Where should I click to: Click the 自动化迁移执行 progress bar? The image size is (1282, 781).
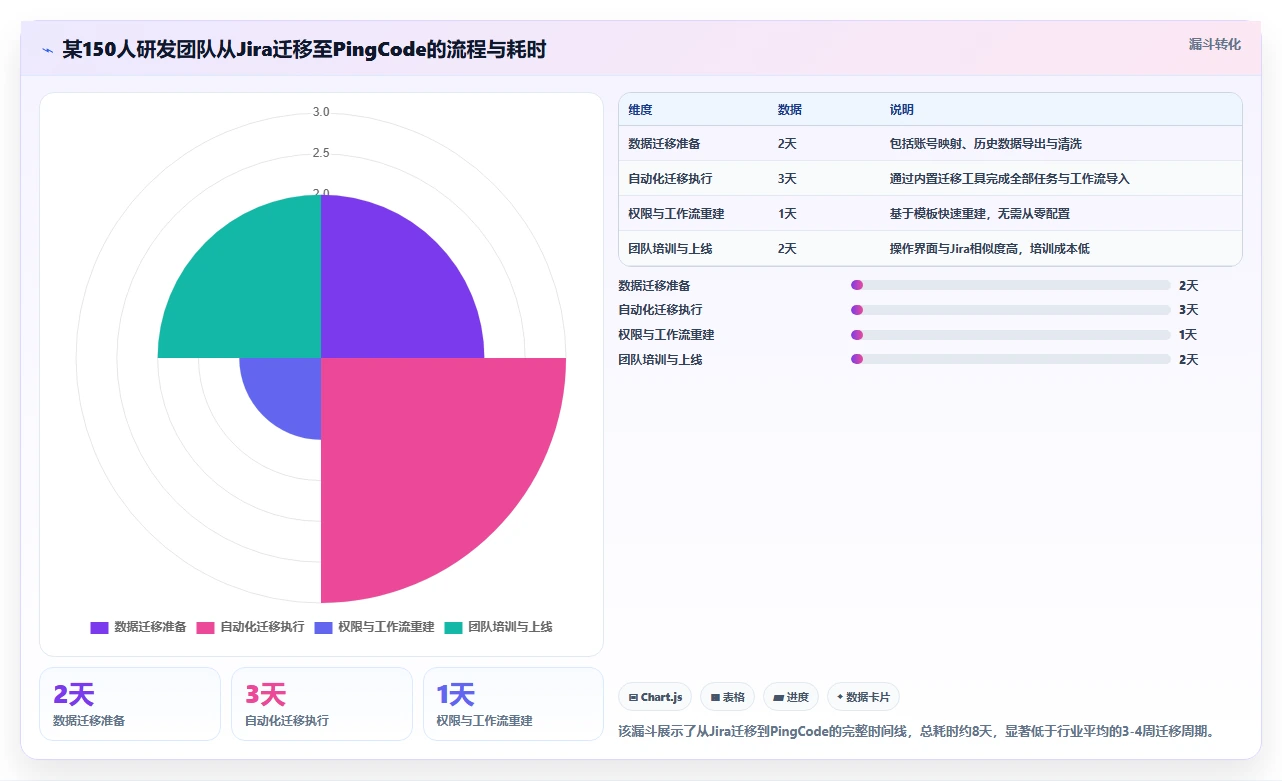coord(1010,310)
